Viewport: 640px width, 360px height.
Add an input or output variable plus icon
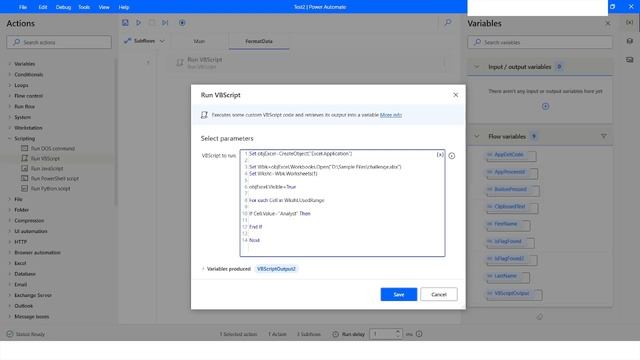pyautogui.click(x=545, y=106)
